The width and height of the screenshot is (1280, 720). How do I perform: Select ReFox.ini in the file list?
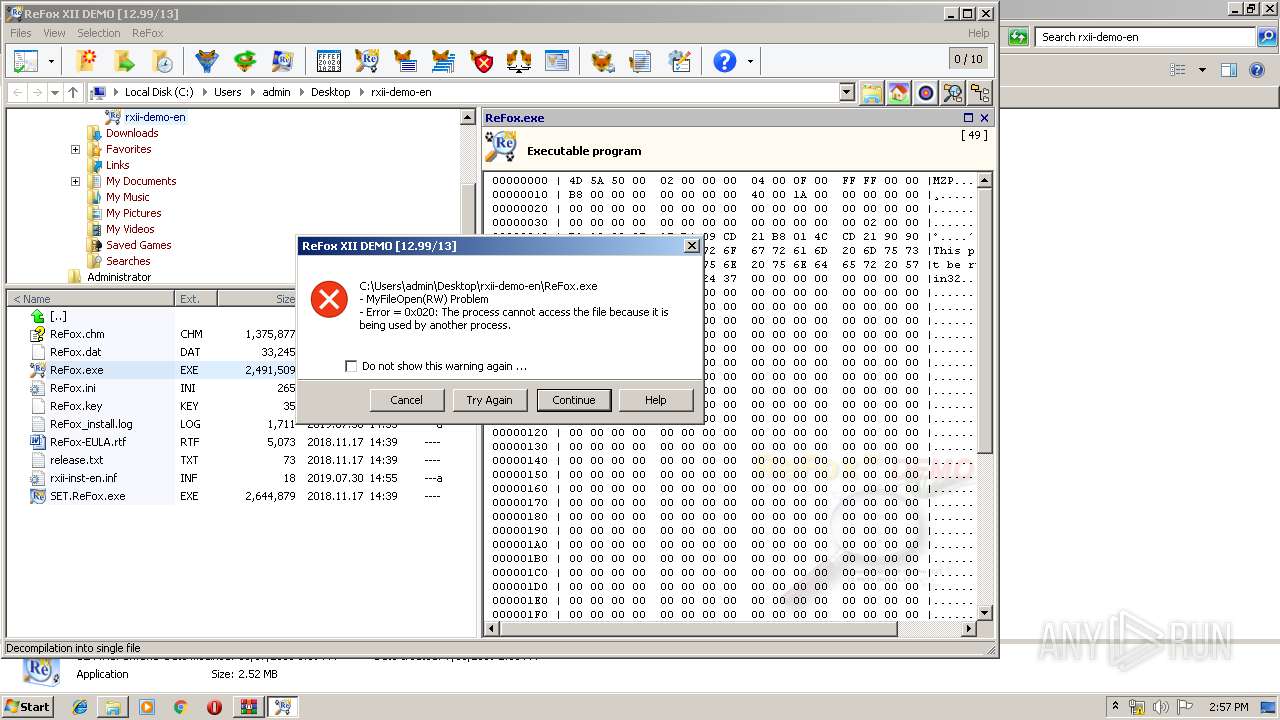coord(73,388)
